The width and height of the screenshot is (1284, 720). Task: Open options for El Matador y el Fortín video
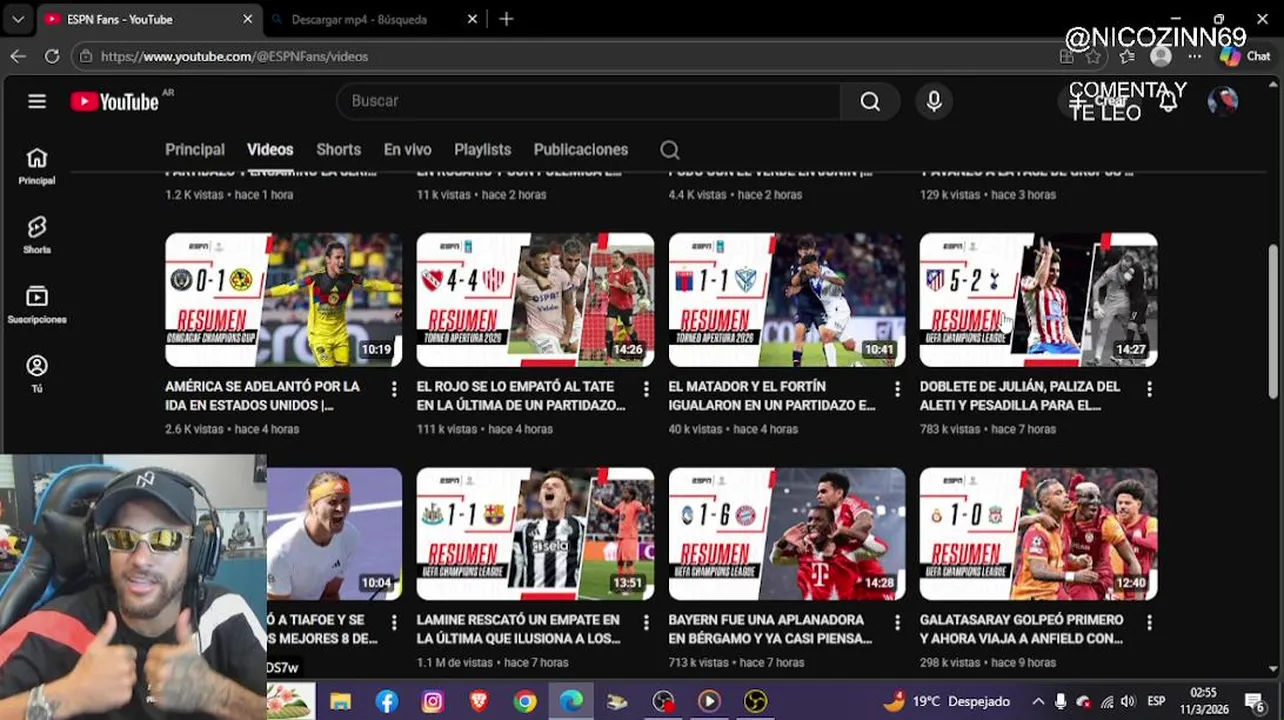(897, 388)
